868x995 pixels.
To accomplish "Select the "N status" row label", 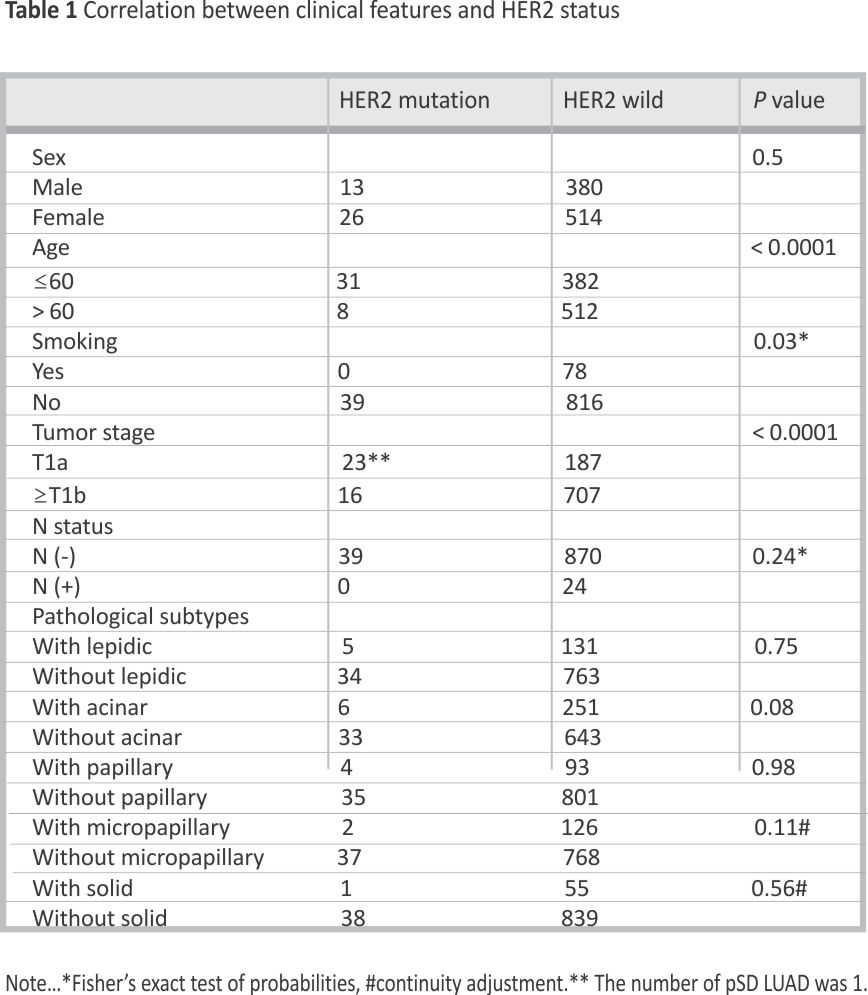I will click(72, 526).
